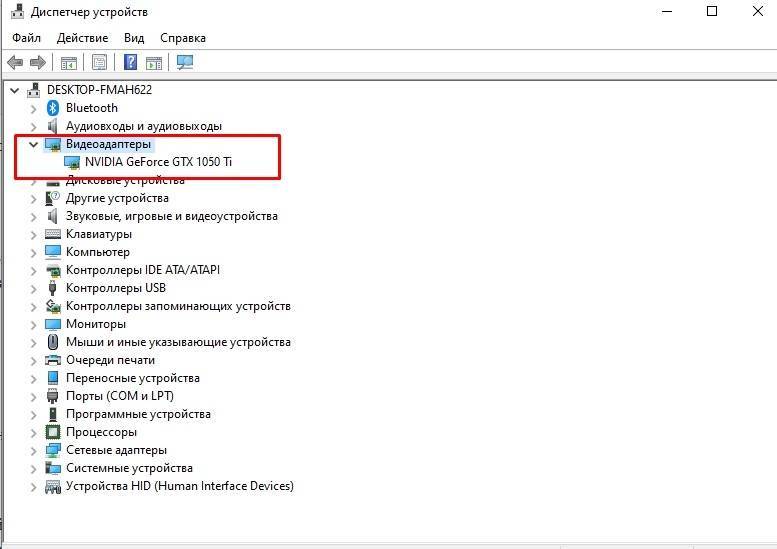Click the USB plug icon beside Контроллеры USB
The width and height of the screenshot is (777, 549).
pyautogui.click(x=53, y=288)
